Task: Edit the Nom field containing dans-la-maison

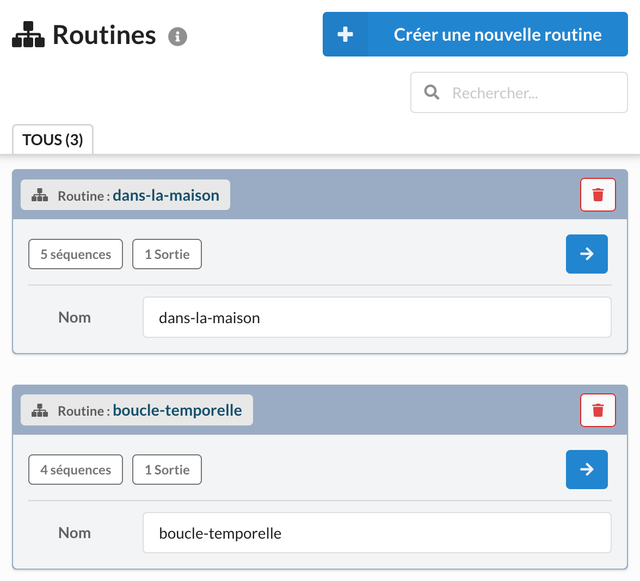Action: pyautogui.click(x=377, y=317)
